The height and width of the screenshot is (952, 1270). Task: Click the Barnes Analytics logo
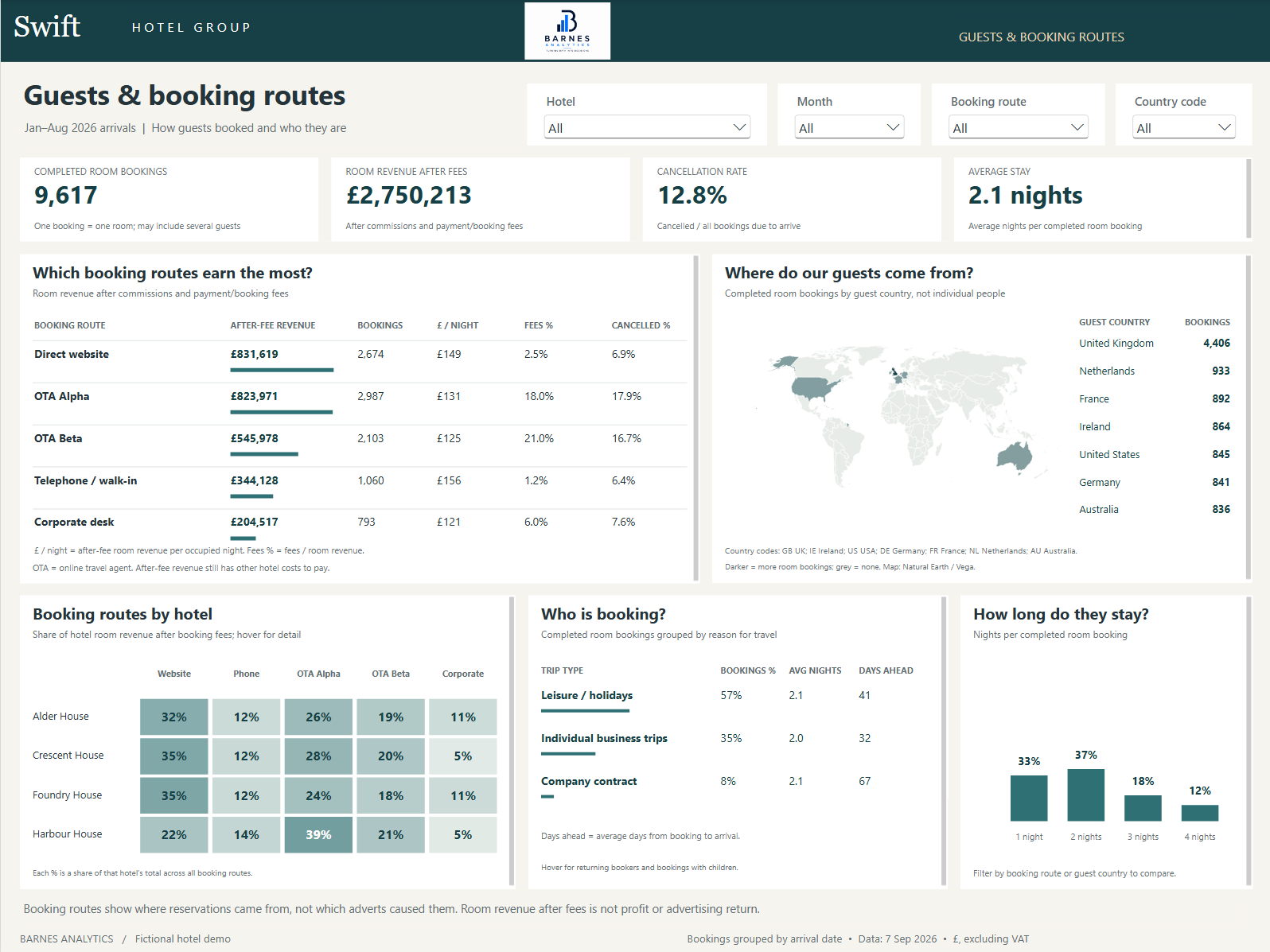567,31
